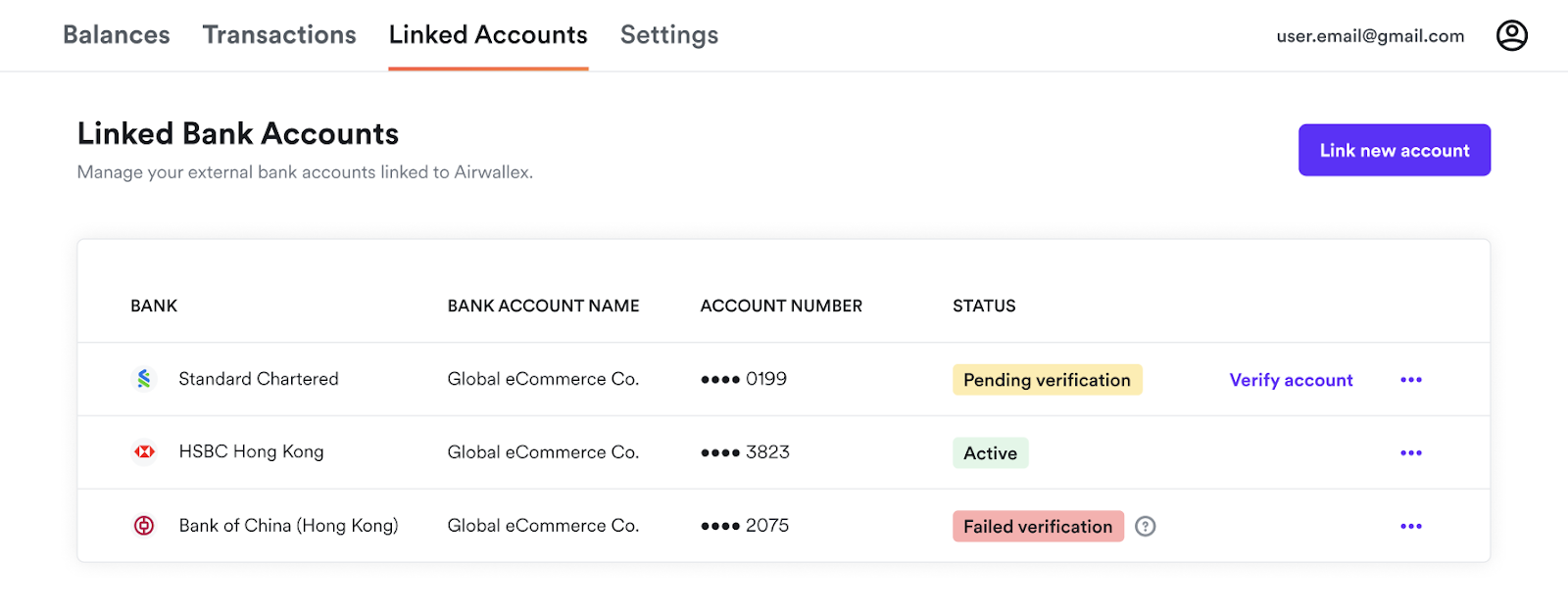Open the user profile avatar icon
1568x612 pixels.
tap(1511, 35)
